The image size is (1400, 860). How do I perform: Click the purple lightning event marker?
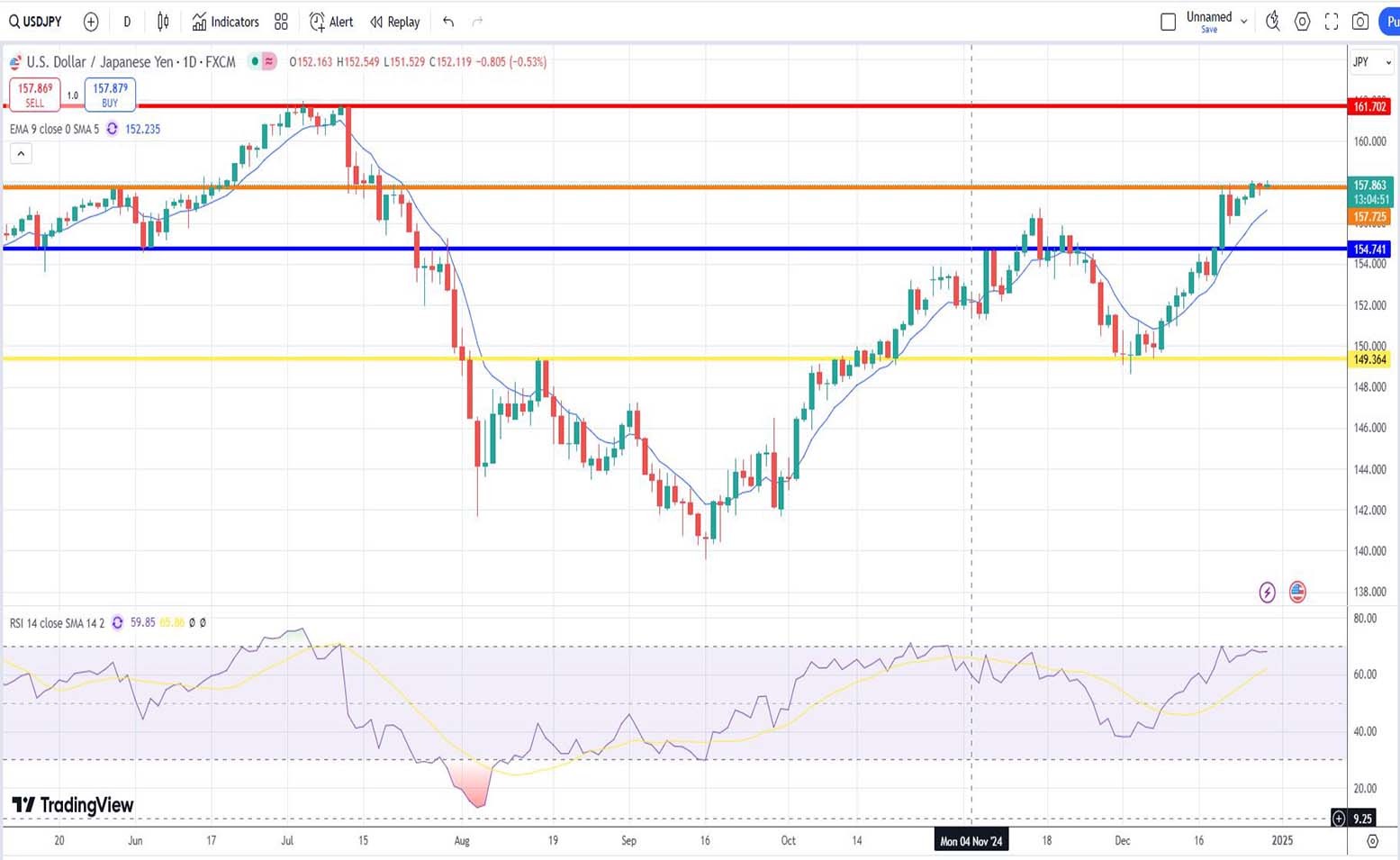pyautogui.click(x=1267, y=592)
